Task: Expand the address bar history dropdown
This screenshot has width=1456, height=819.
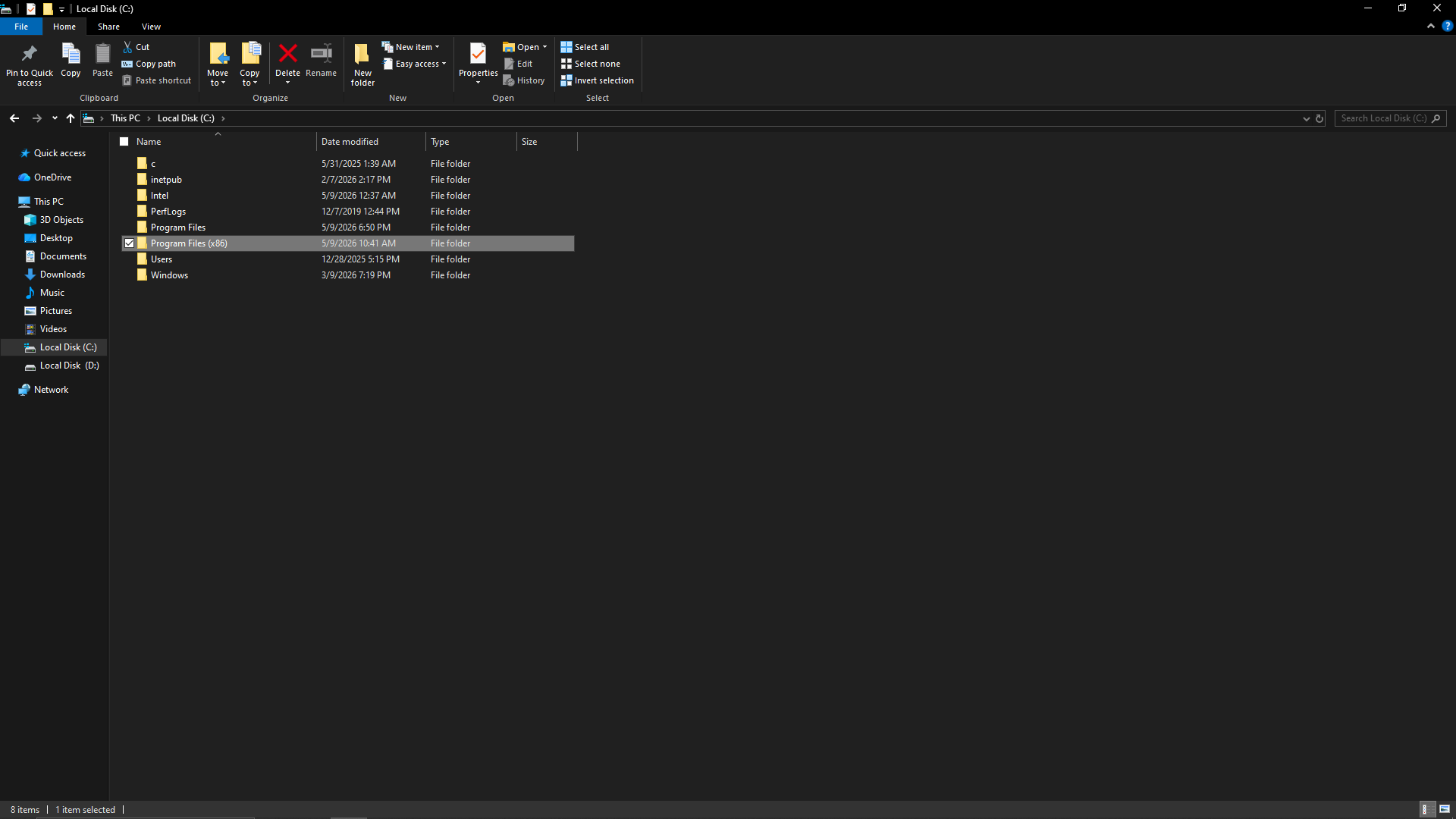Action: click(x=1307, y=118)
